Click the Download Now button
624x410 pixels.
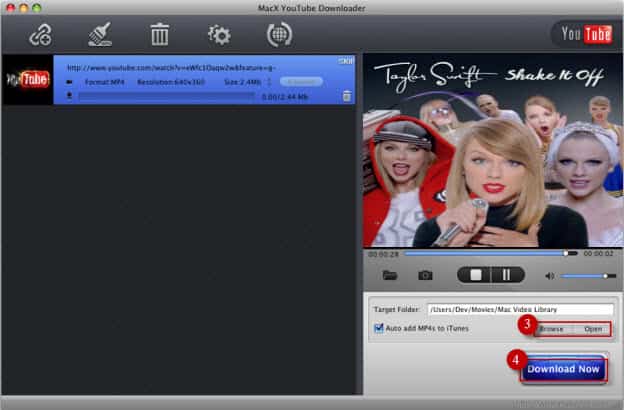click(563, 369)
